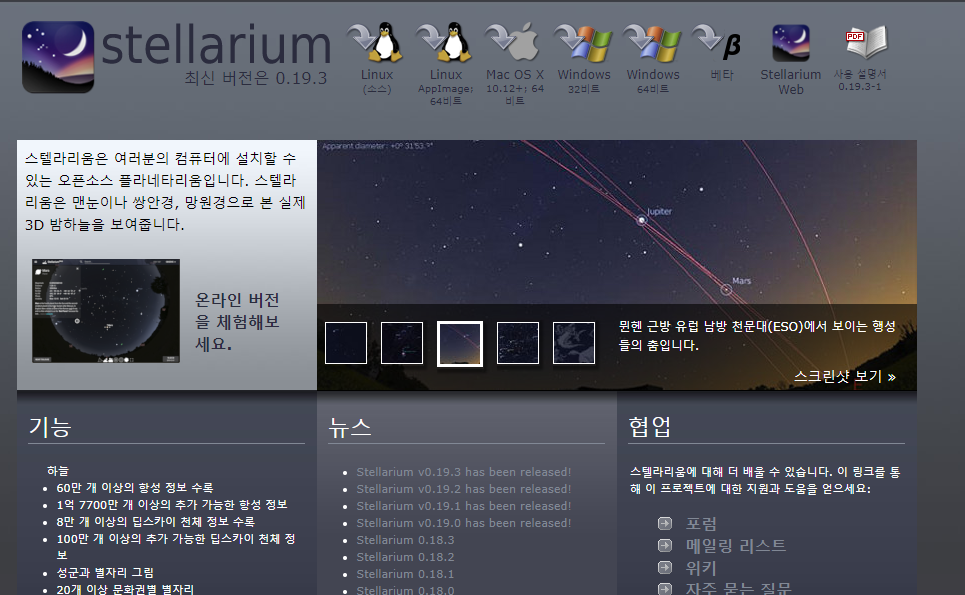
Task: Open Stellarium v0.19.0 release news
Action: [x=463, y=523]
